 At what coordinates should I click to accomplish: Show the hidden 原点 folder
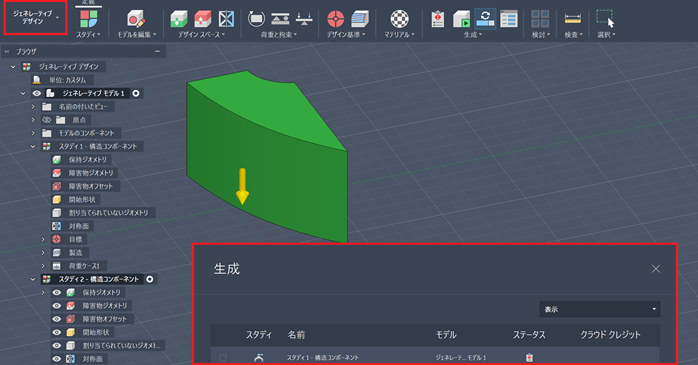(46, 120)
